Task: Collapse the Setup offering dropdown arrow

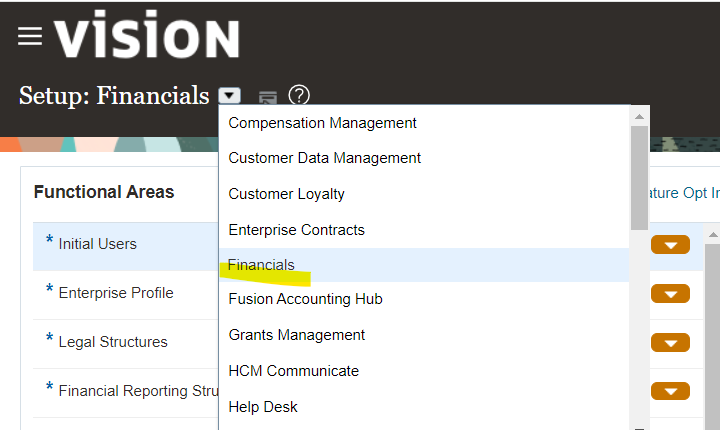Action: click(230, 96)
